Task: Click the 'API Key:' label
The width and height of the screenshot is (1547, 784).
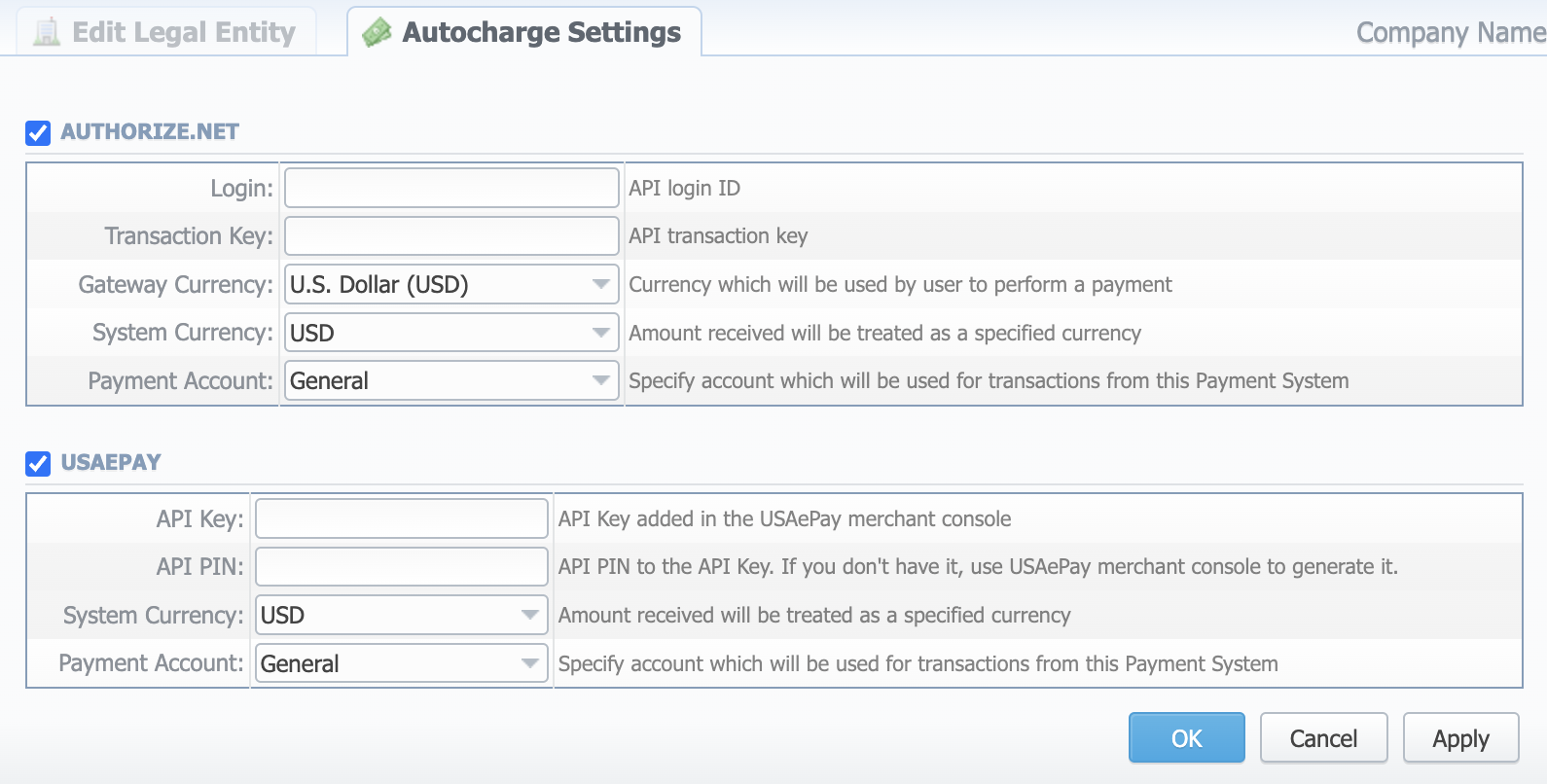Action: pyautogui.click(x=200, y=518)
